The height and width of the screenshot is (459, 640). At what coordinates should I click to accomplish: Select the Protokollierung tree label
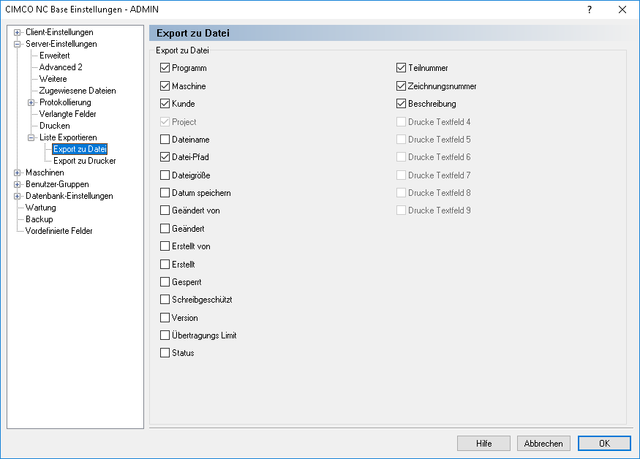point(65,102)
